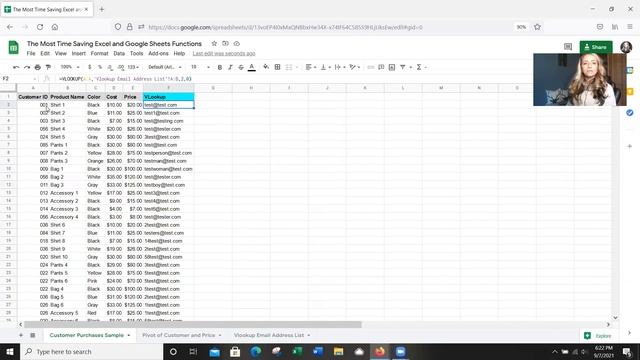The width and height of the screenshot is (640, 360).
Task: Open the 123 number format dropdown
Action: (133, 67)
